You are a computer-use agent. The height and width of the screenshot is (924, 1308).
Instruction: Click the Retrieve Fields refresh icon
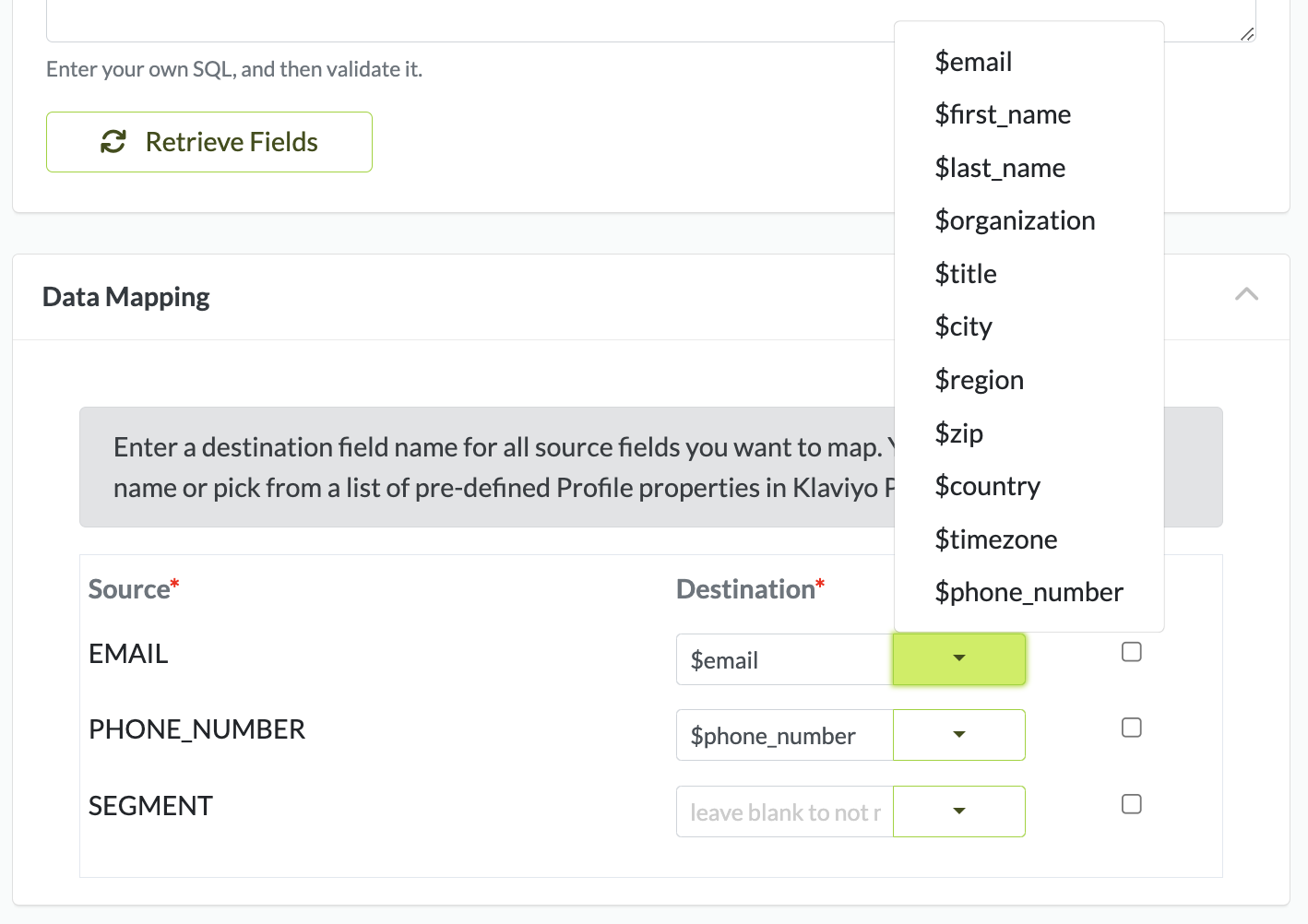coord(113,142)
